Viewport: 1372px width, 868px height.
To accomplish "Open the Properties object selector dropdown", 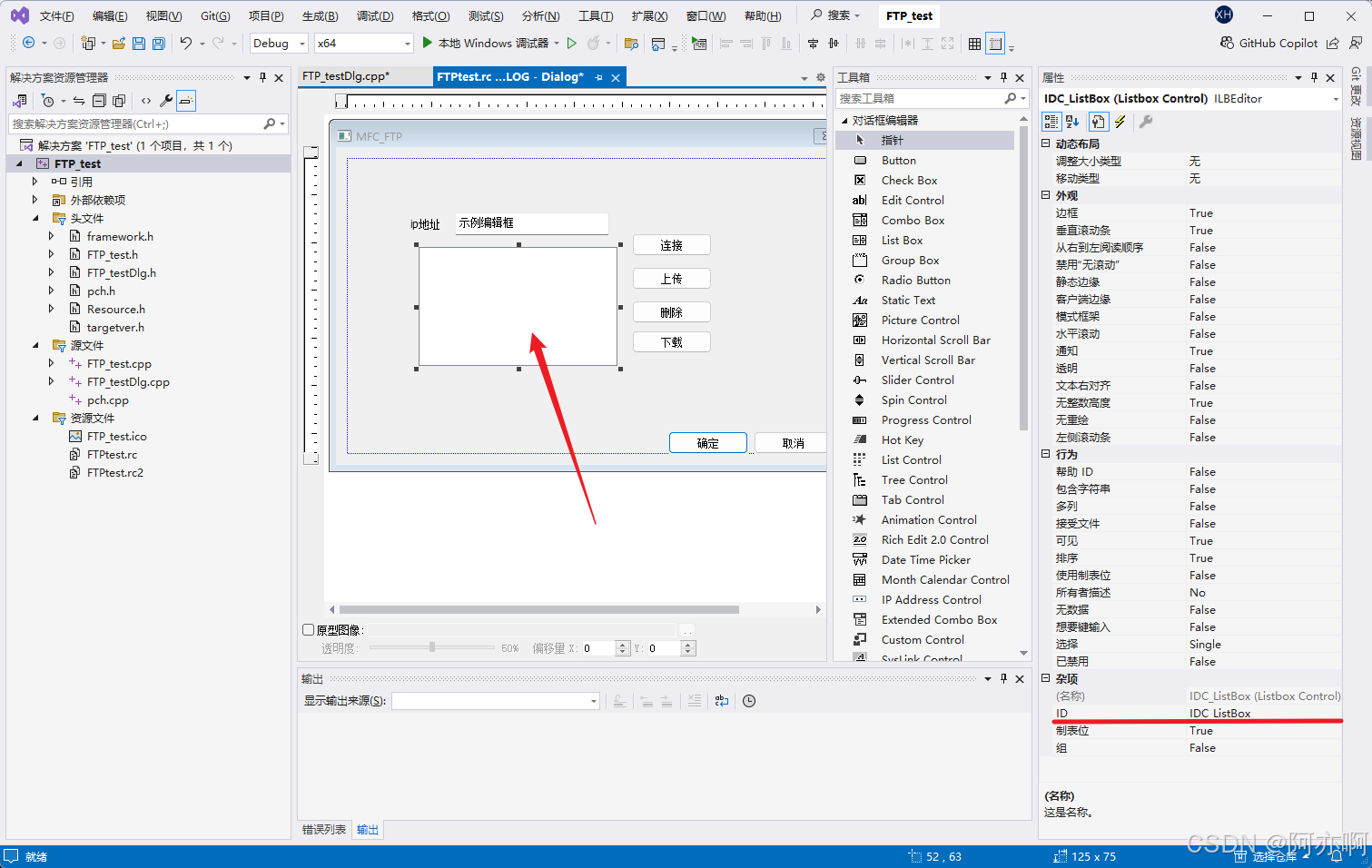I will pyautogui.click(x=1336, y=99).
